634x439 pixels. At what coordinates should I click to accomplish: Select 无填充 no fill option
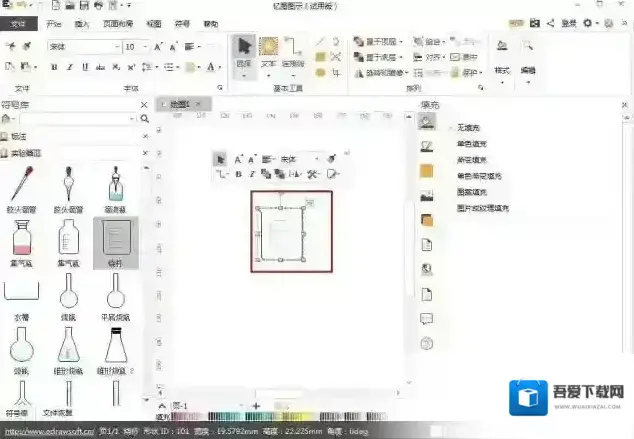(x=470, y=128)
